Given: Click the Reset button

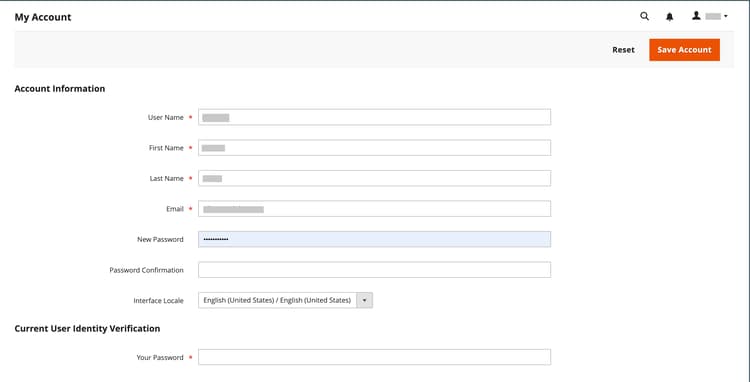Looking at the screenshot, I should coord(623,50).
